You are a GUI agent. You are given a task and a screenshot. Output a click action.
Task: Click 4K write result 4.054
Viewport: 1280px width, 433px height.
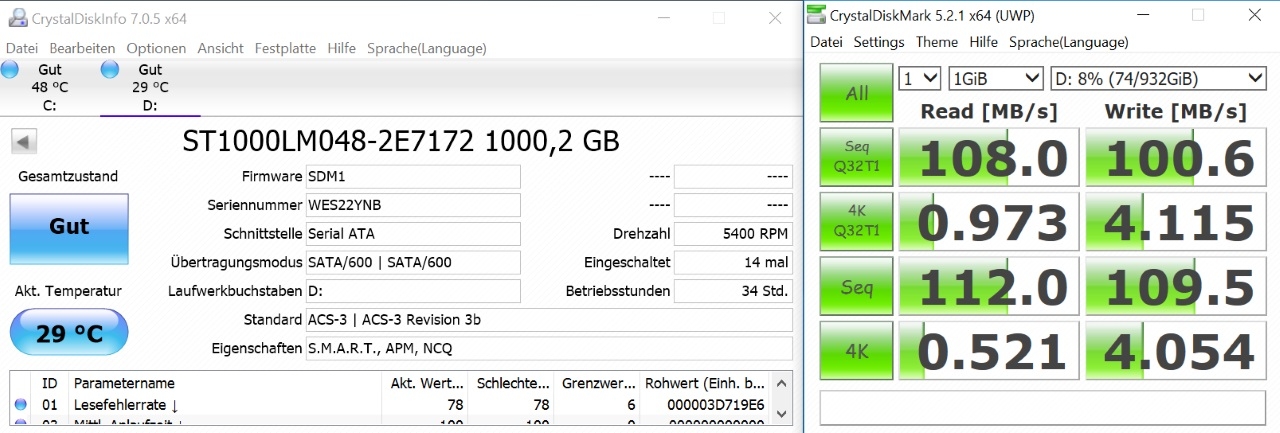point(1177,351)
